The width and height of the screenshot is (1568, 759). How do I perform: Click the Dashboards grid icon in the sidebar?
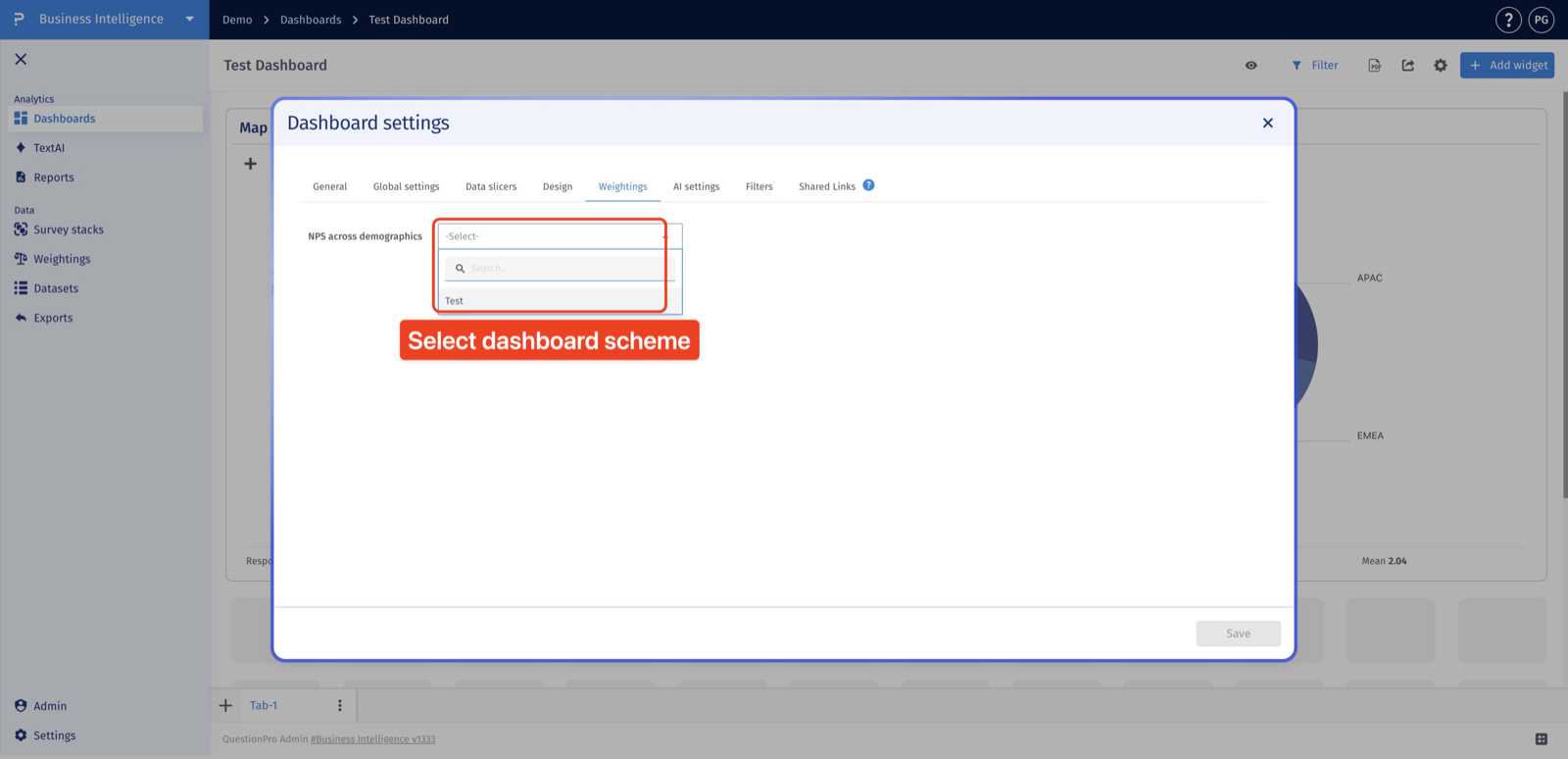point(21,118)
